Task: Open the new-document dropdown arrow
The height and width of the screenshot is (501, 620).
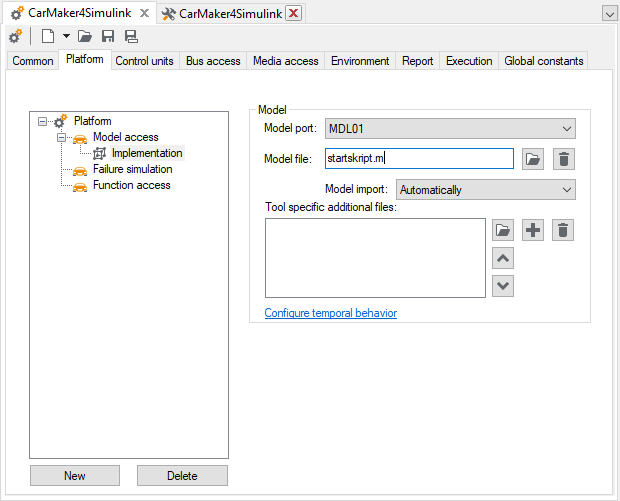Action: tap(66, 36)
